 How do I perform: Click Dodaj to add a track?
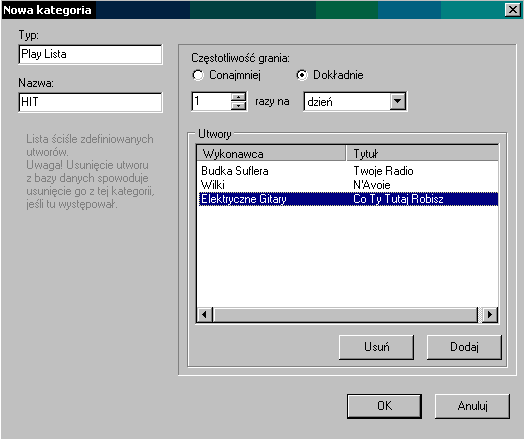464,347
